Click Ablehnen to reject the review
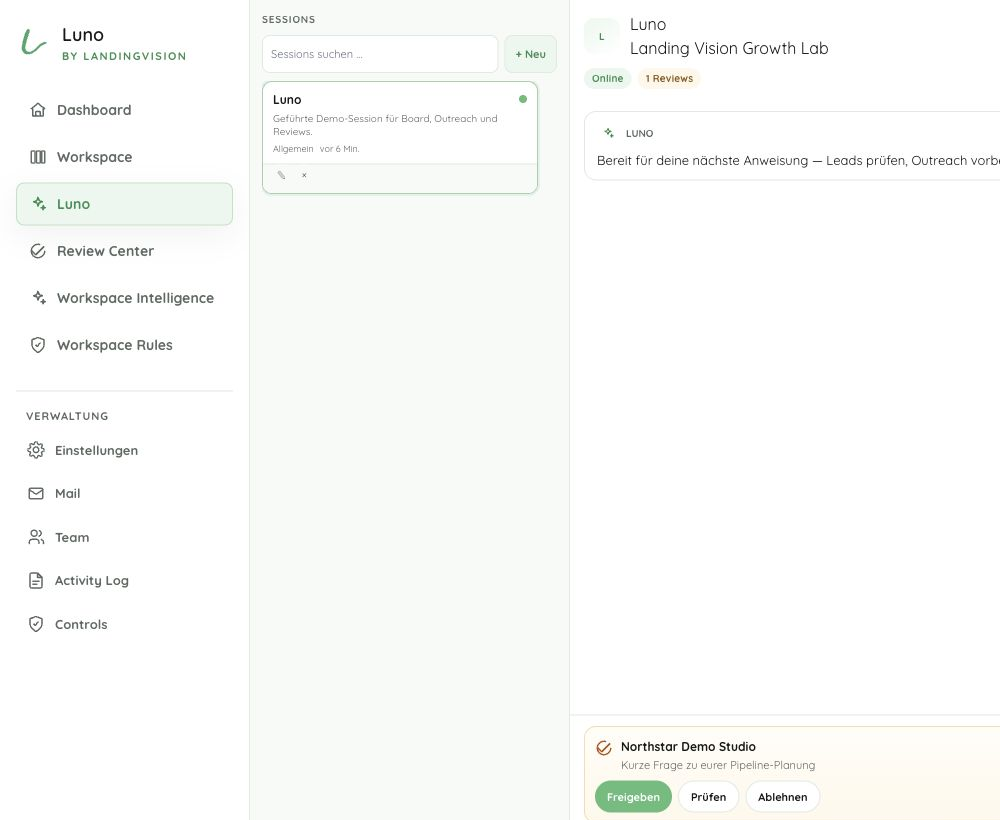Image resolution: width=1000 pixels, height=820 pixels. pos(783,796)
